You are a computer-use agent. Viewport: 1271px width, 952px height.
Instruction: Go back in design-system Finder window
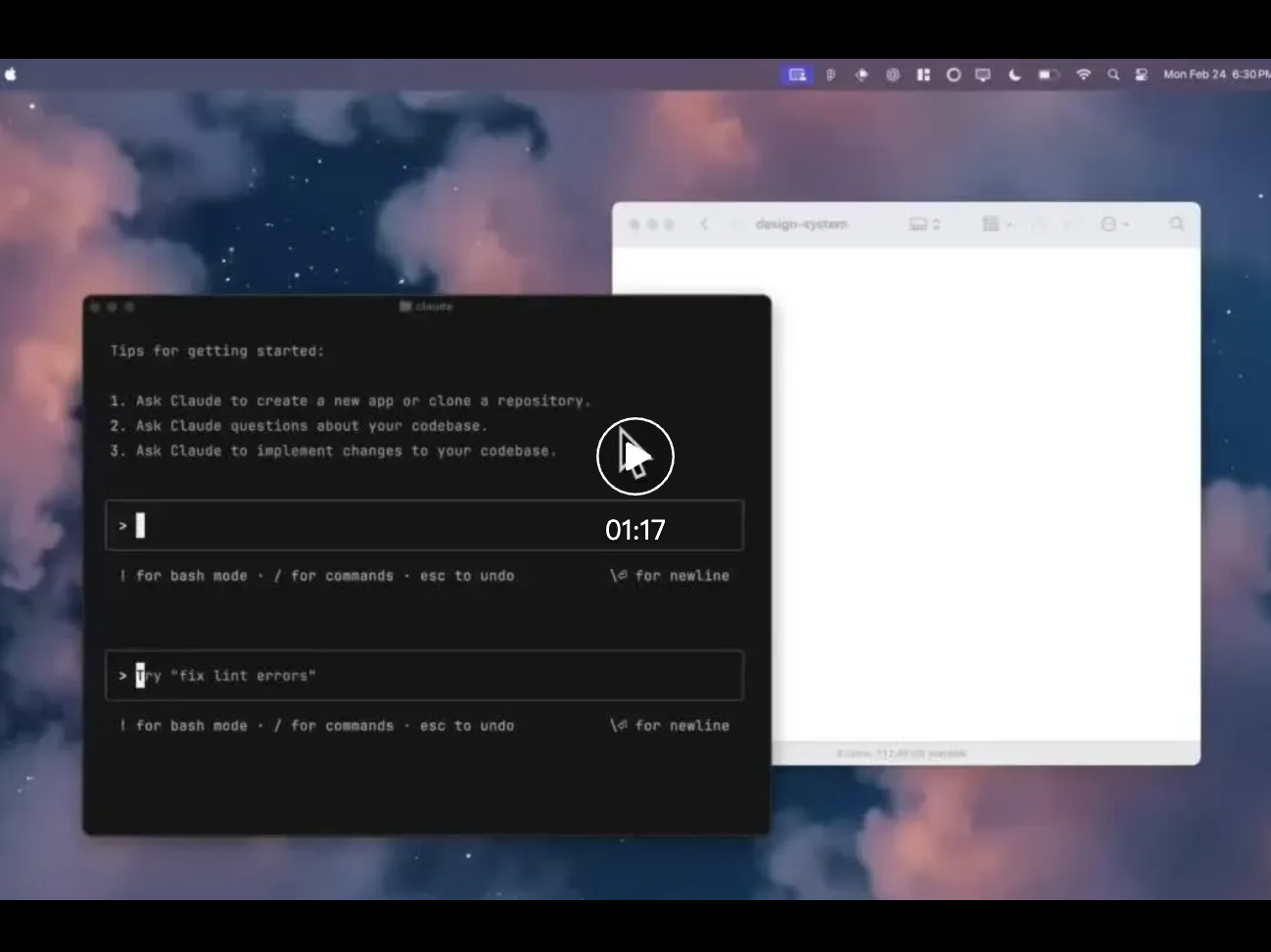click(x=704, y=224)
